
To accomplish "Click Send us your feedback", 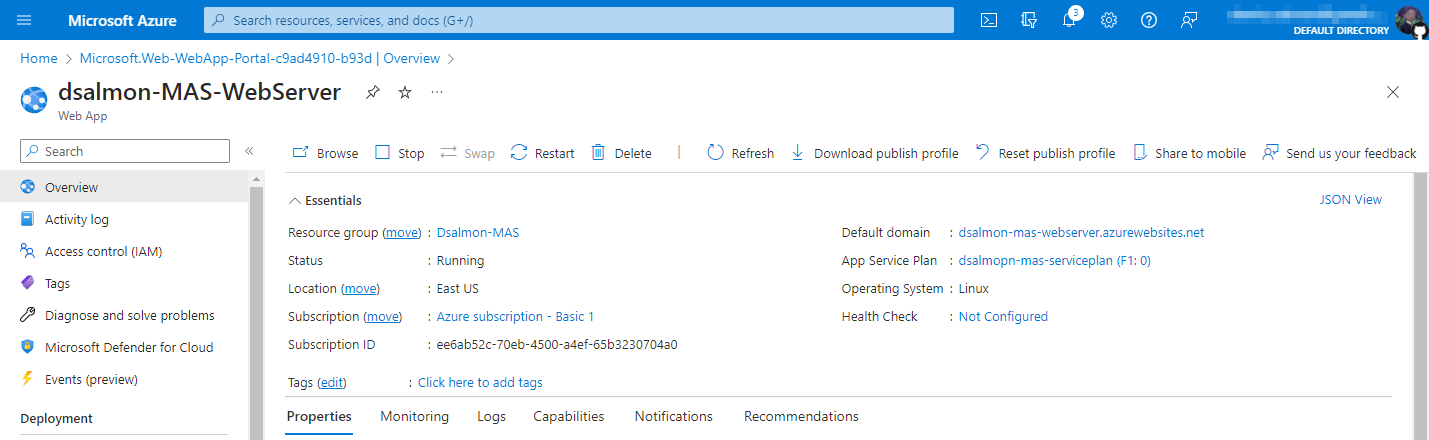I will [x=1340, y=153].
